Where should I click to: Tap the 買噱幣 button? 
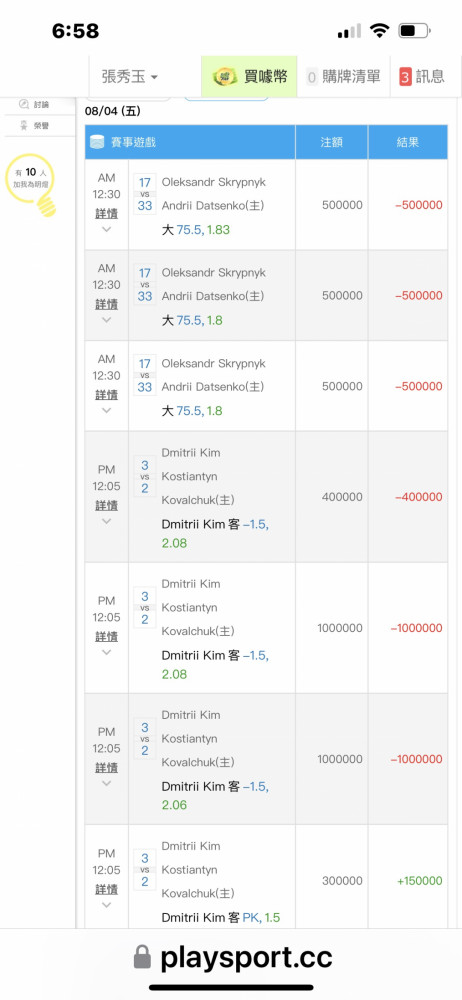249,77
